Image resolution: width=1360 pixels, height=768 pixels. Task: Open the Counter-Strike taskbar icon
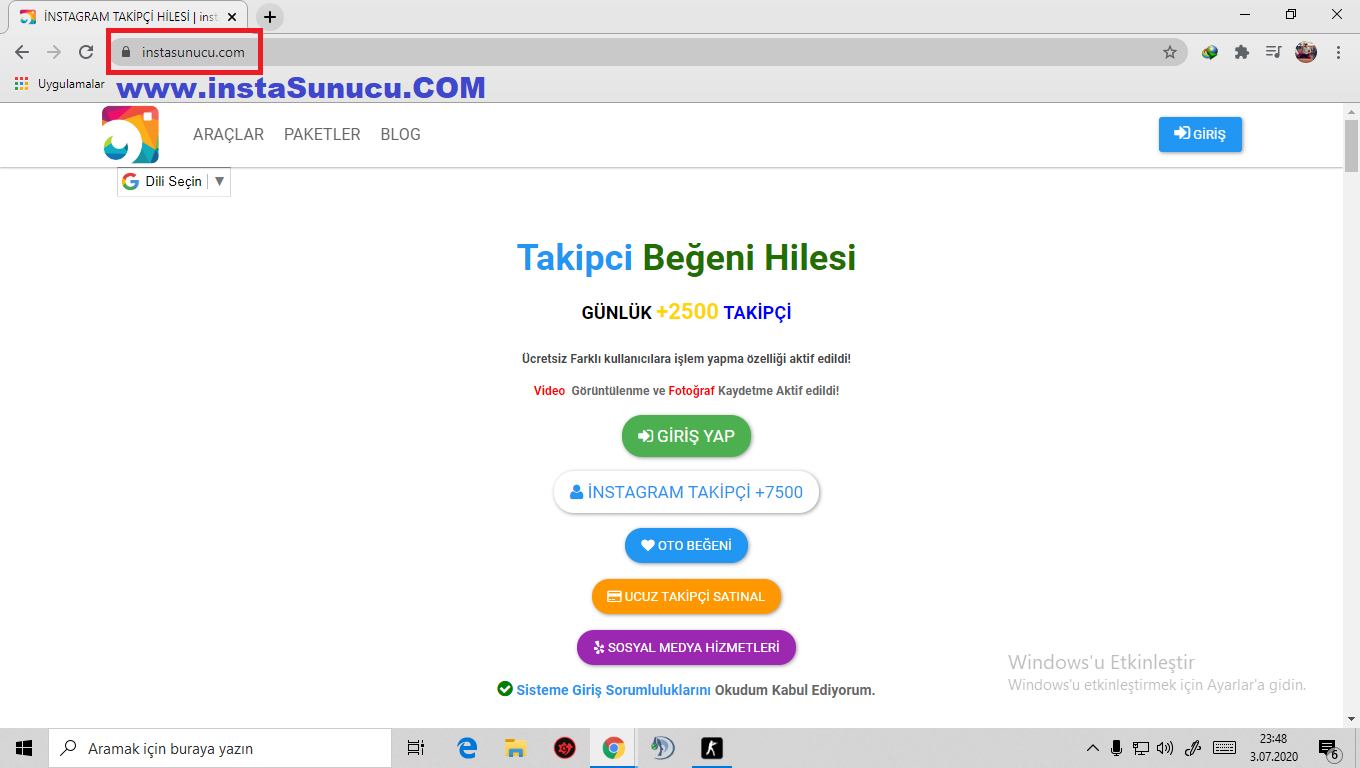711,748
